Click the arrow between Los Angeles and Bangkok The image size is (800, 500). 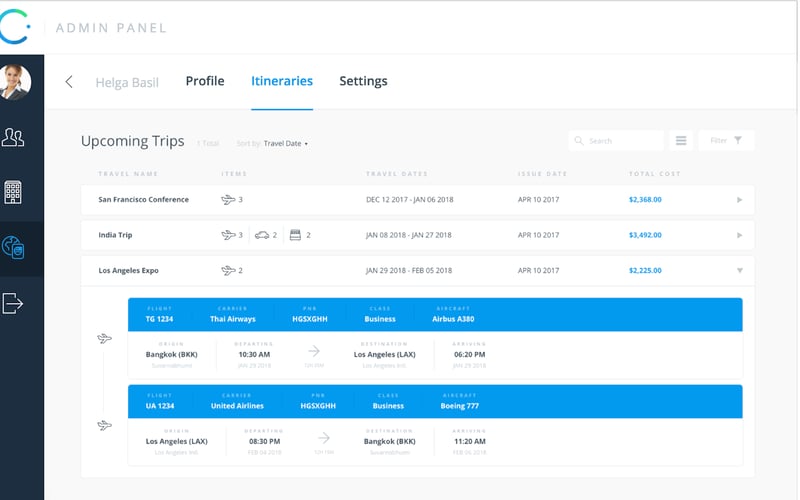tap(324, 438)
